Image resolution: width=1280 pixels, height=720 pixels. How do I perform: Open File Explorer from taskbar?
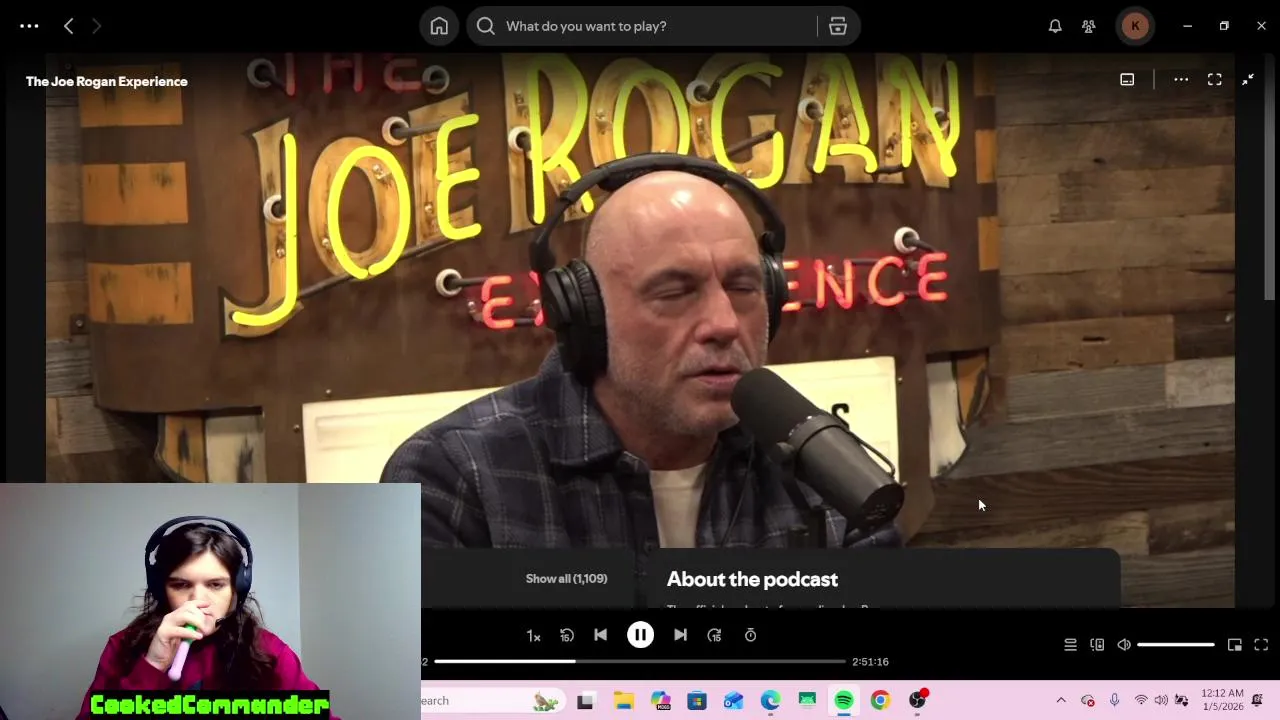click(x=623, y=701)
